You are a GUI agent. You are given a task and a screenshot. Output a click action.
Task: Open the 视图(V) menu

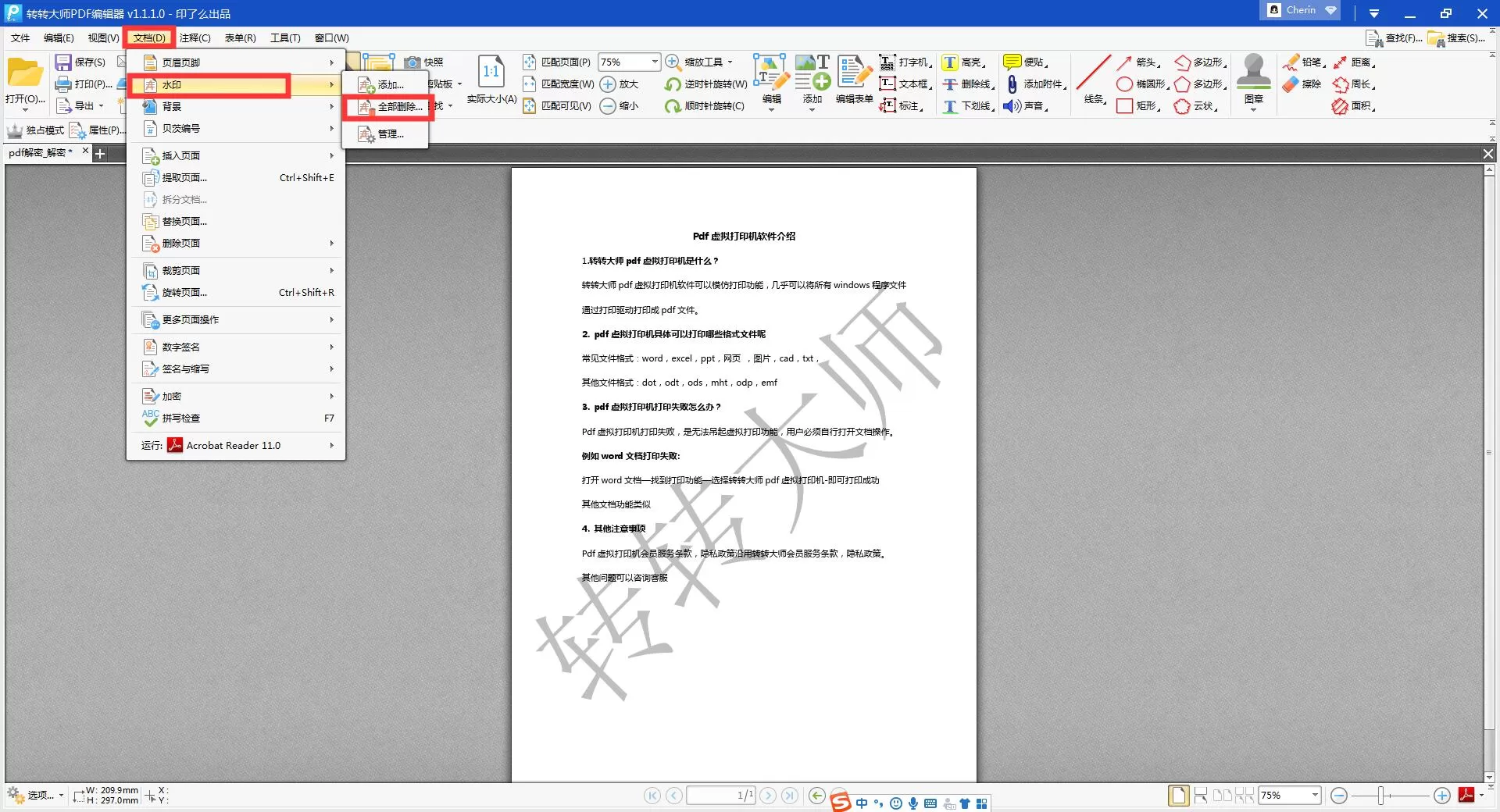(x=103, y=37)
